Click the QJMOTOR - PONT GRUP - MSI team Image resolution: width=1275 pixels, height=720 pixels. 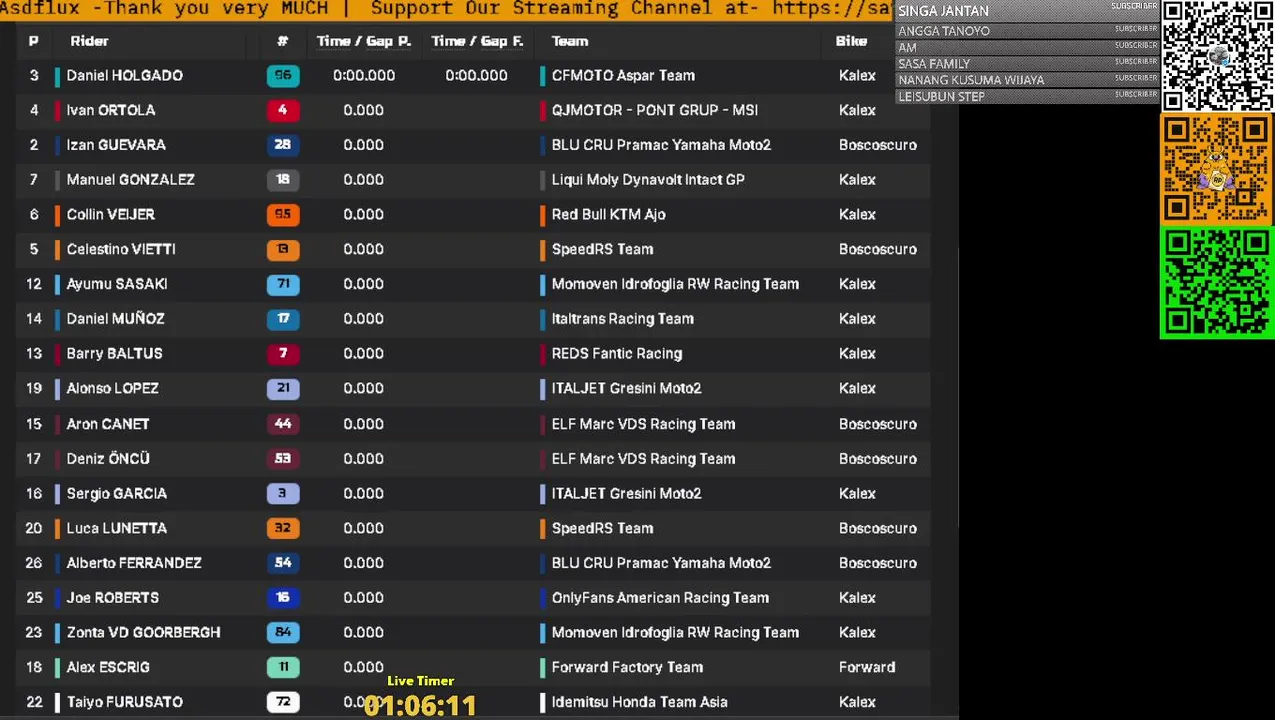(x=655, y=110)
